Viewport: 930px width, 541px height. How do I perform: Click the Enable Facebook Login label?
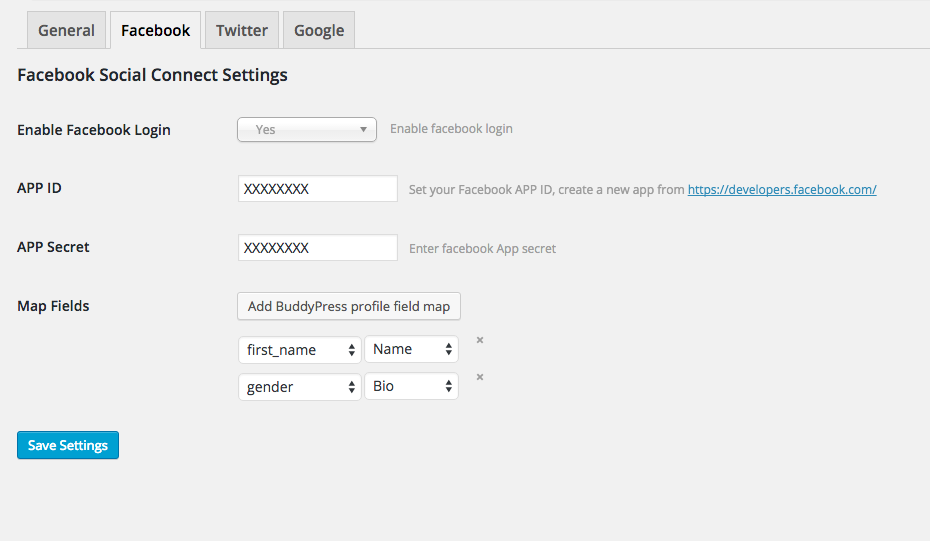coord(94,130)
